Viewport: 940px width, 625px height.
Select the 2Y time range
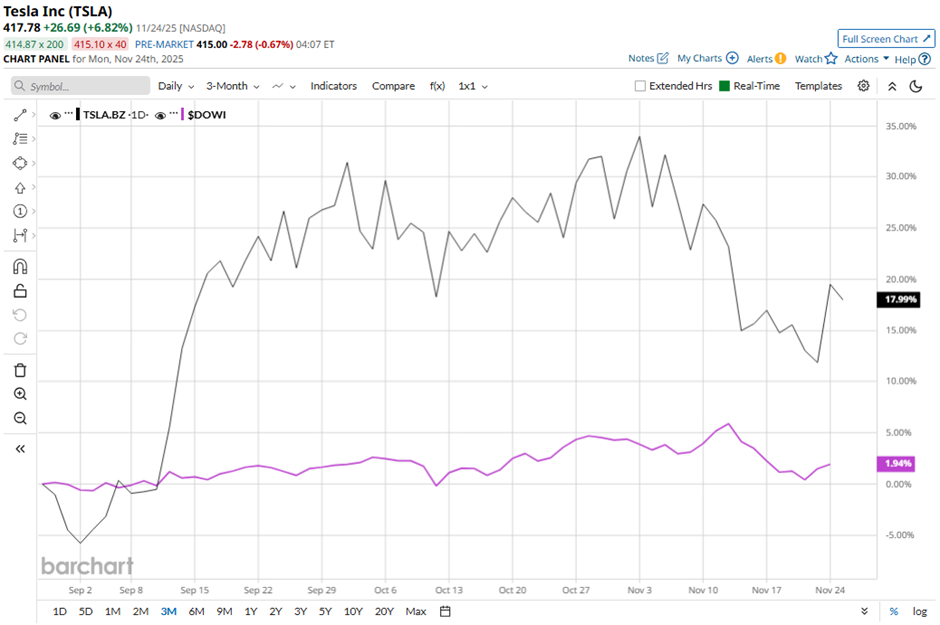tap(275, 611)
